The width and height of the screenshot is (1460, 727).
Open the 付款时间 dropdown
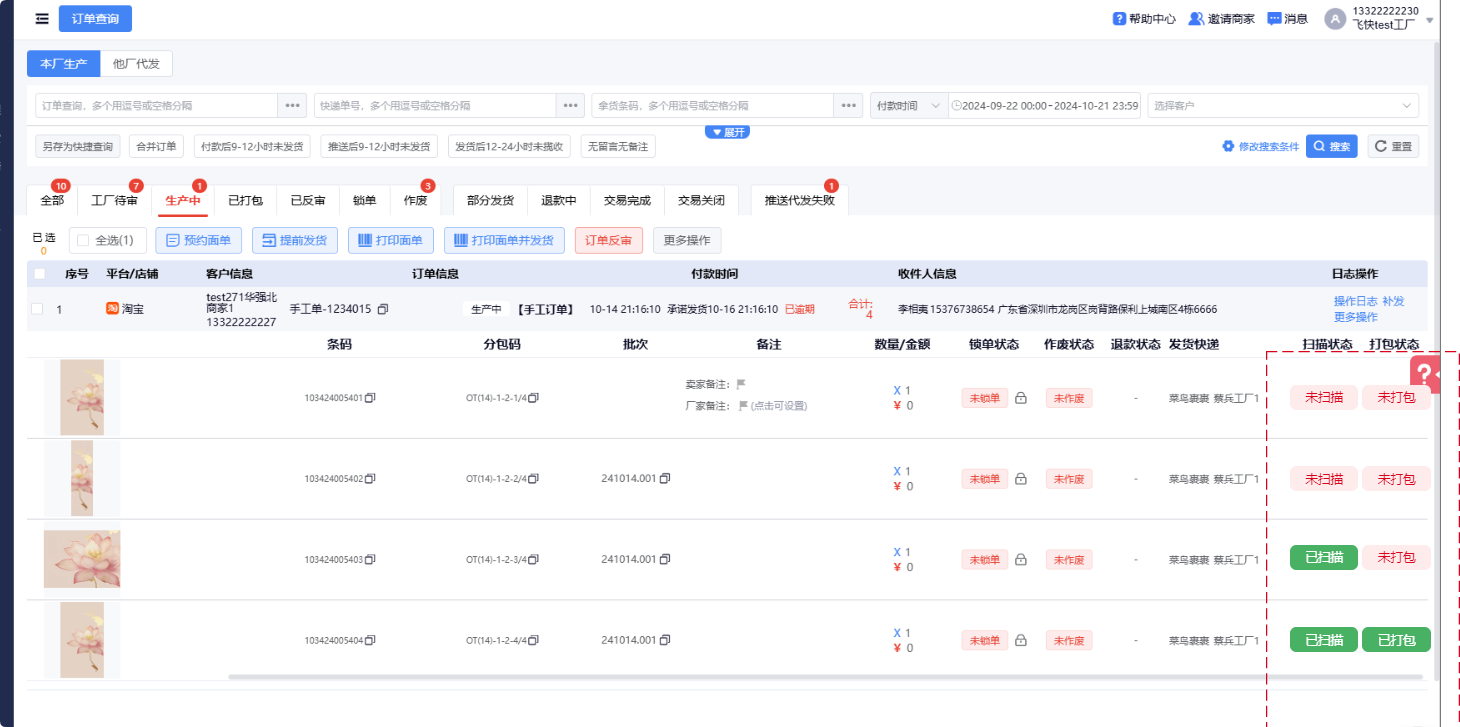pos(908,106)
